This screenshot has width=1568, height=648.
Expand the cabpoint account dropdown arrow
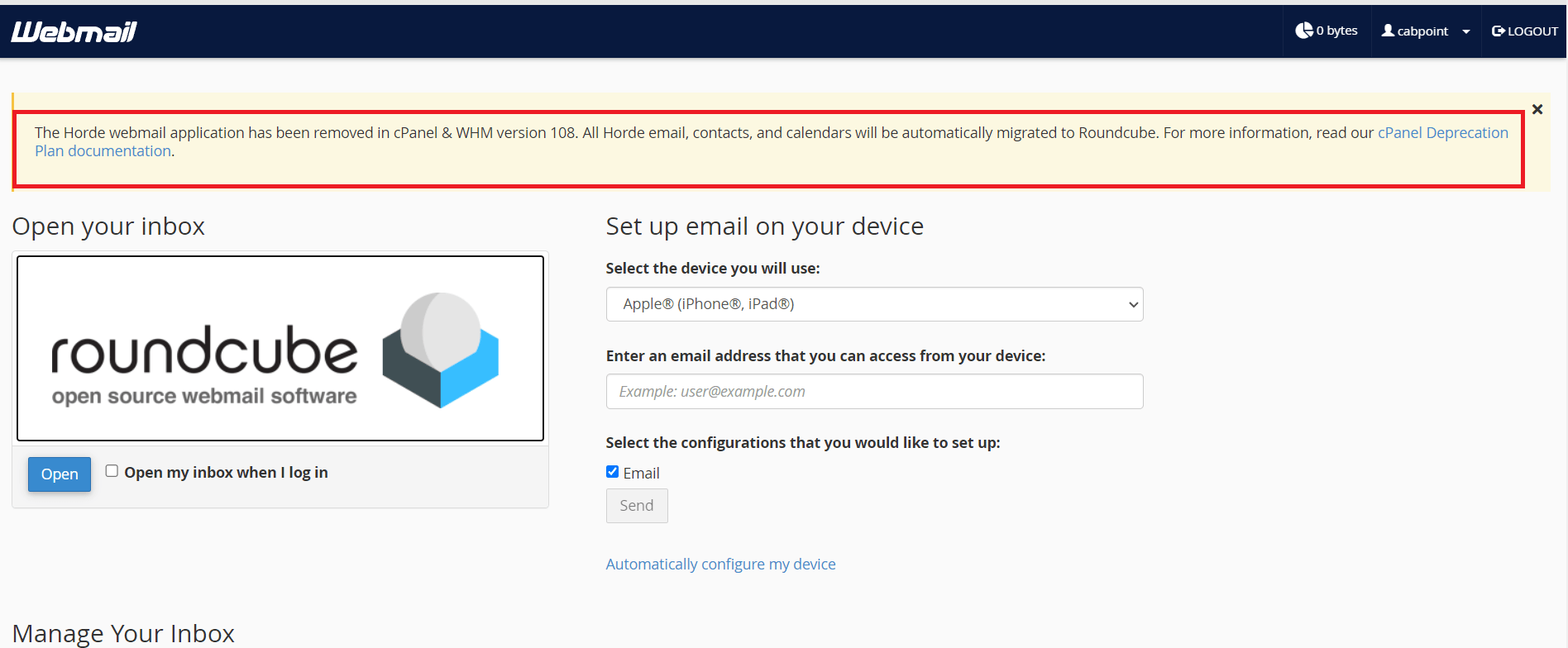[1466, 31]
